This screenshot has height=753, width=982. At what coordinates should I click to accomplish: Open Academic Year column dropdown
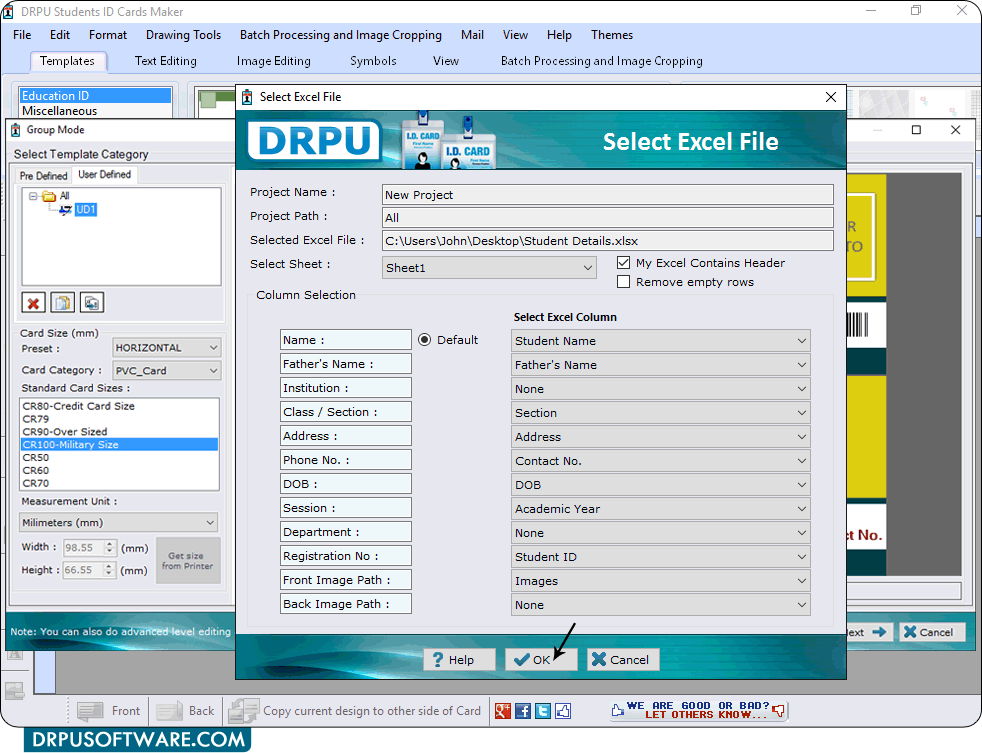(x=660, y=509)
